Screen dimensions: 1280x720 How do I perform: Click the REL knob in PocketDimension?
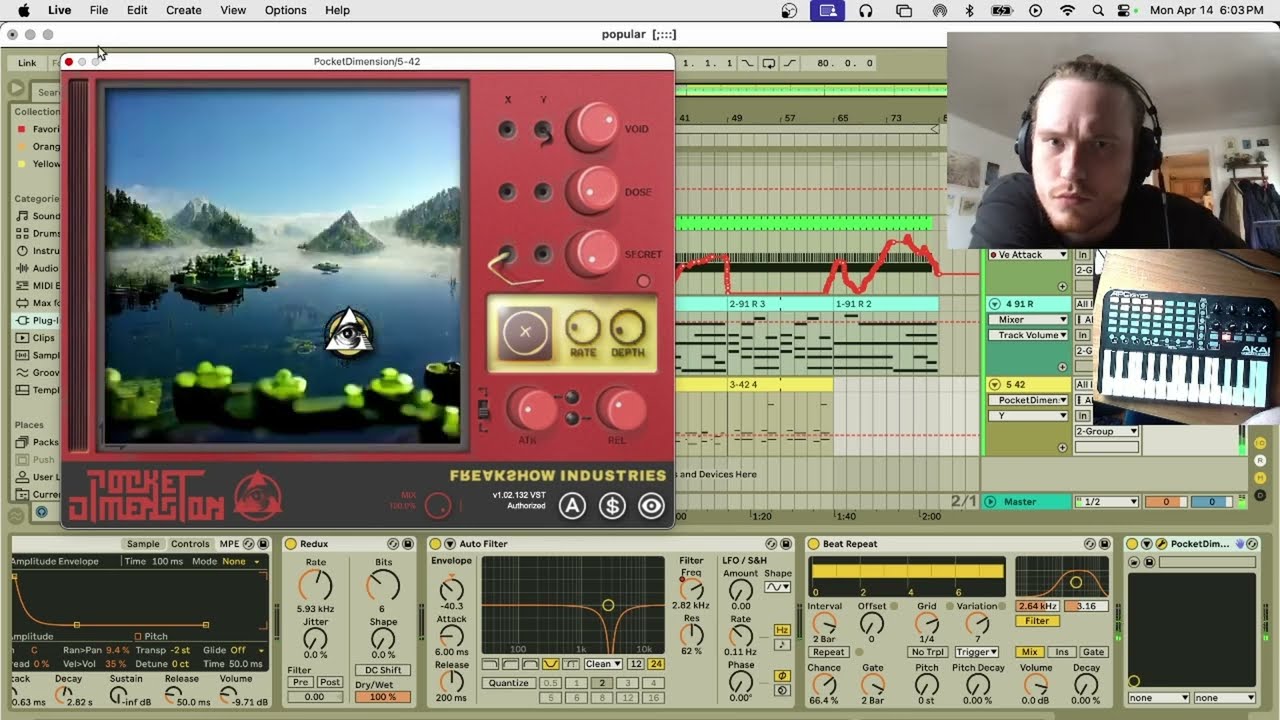pos(621,409)
